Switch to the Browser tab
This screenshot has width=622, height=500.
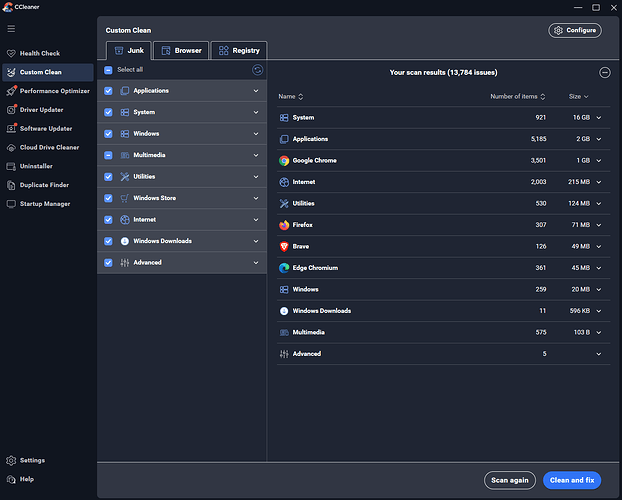click(x=181, y=50)
